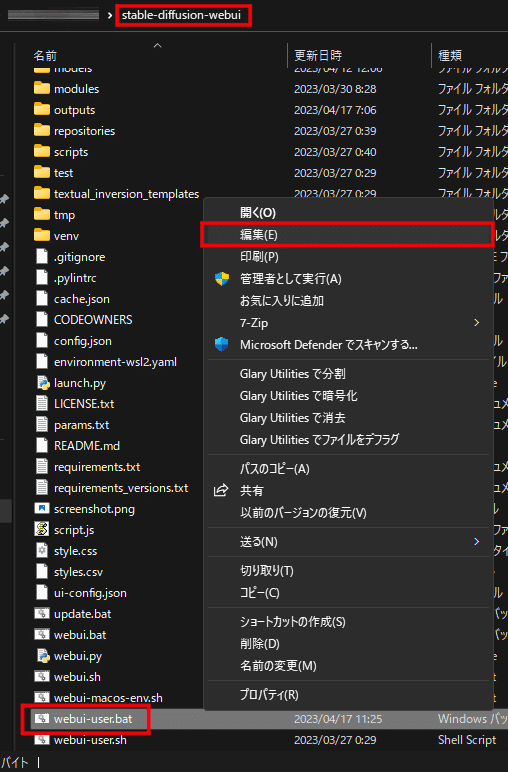The height and width of the screenshot is (772, 508).
Task: Click the textual_inversion_templates folder icon
Action: pyautogui.click(x=42, y=193)
